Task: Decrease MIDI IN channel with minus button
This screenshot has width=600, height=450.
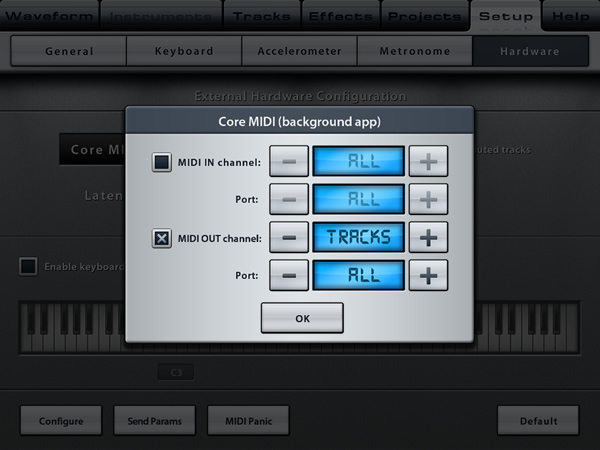Action: (x=289, y=161)
